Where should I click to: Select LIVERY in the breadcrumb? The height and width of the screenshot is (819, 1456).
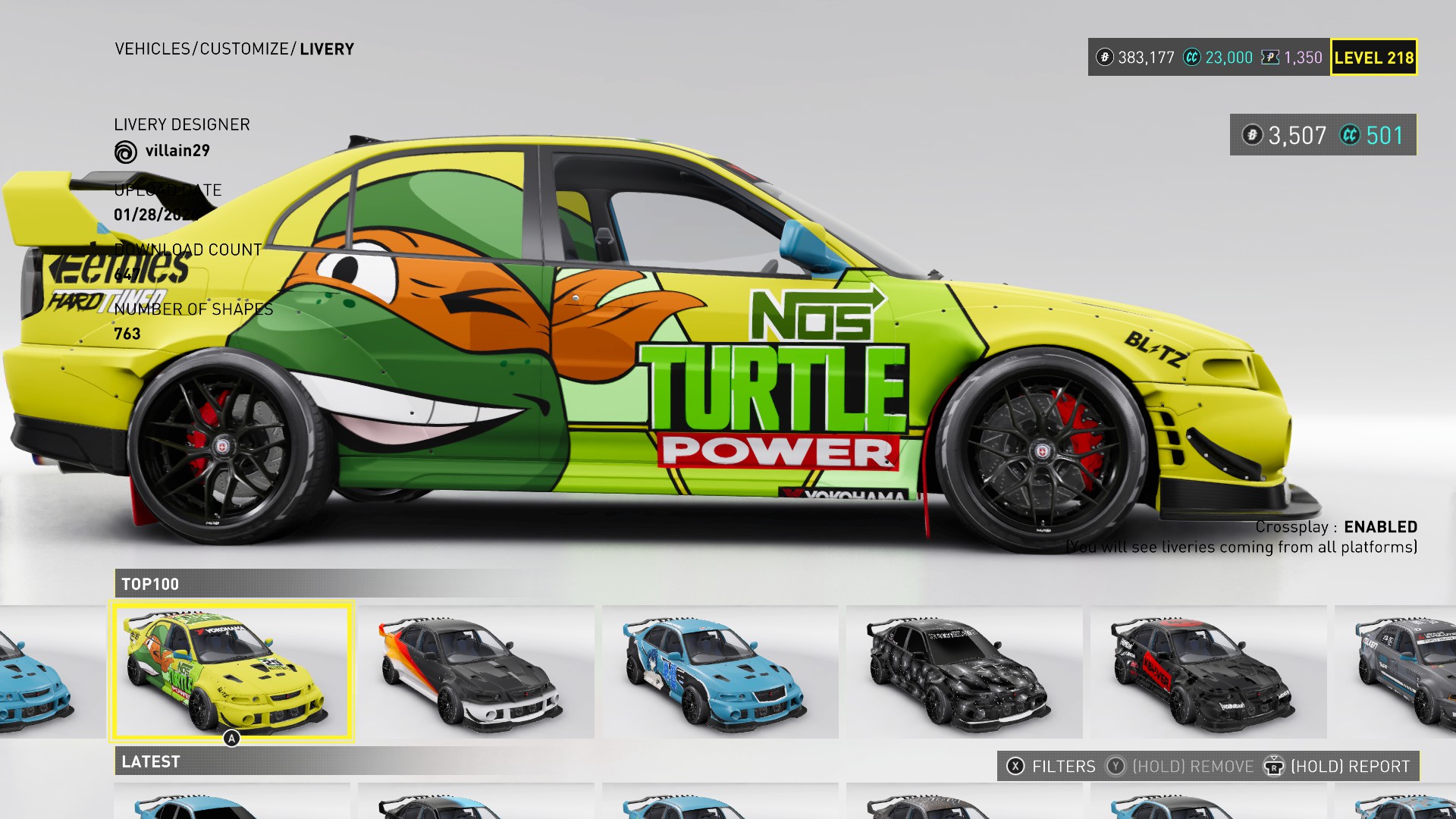coord(327,49)
